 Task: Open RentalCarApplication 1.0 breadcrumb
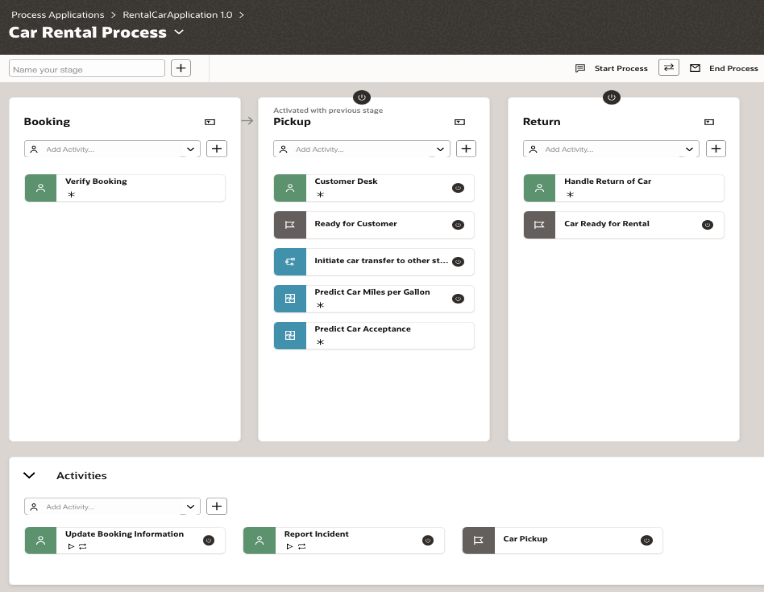[x=177, y=15]
